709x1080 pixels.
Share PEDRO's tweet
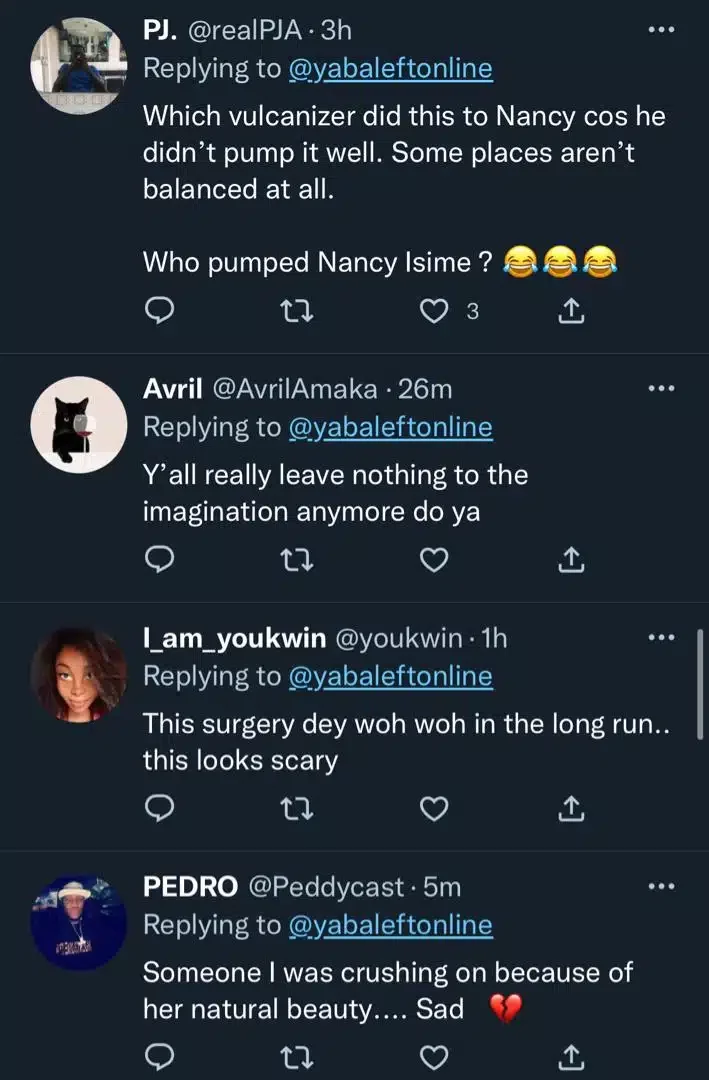(x=569, y=1056)
